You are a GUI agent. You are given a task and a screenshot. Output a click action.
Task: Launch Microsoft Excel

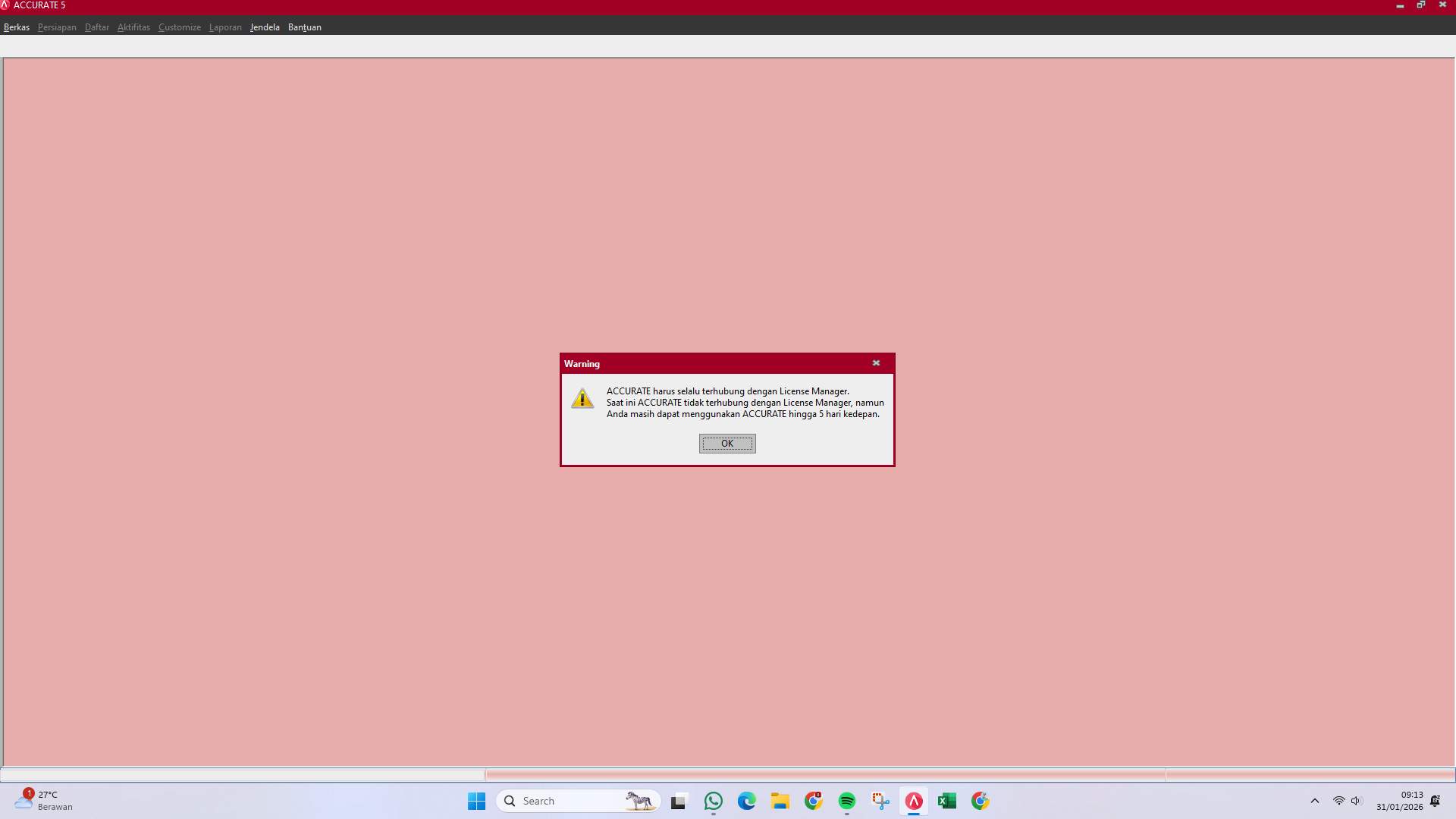click(x=947, y=801)
